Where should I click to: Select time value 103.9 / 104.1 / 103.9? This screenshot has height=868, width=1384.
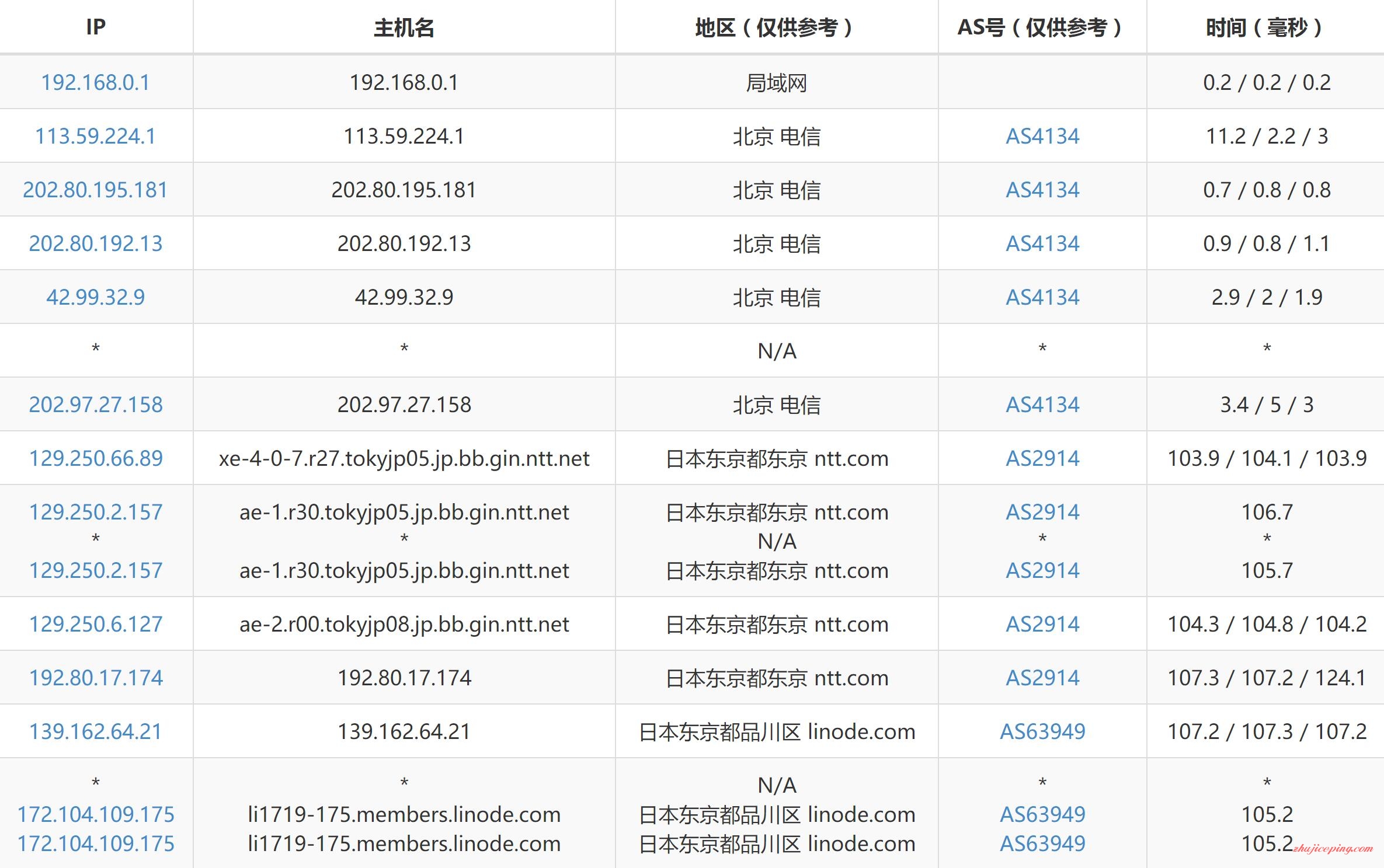tap(1267, 458)
